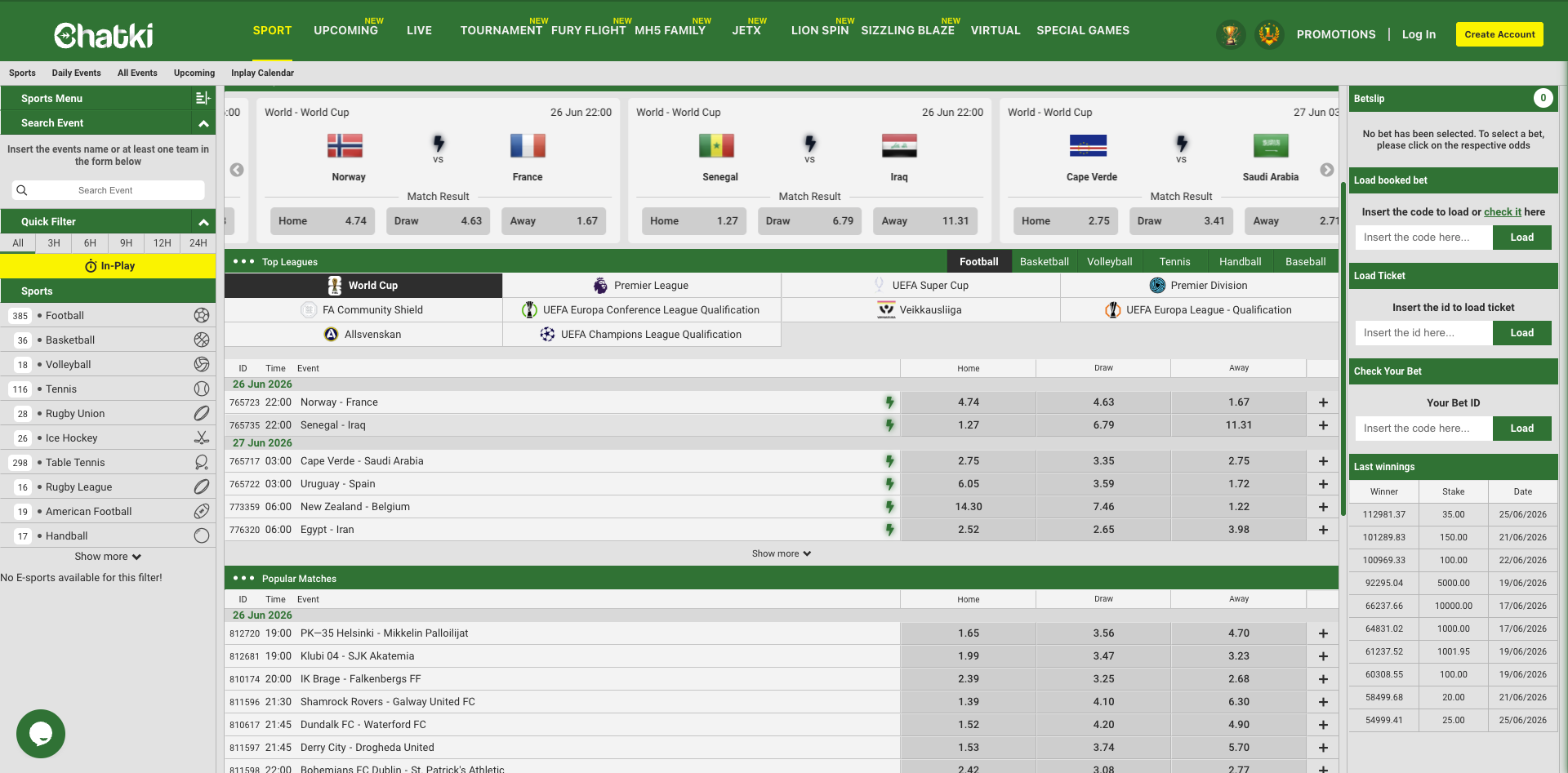Viewport: 1568px width, 773px height.
Task: Click the Tennis ball icon in sidebar
Action: pyautogui.click(x=202, y=389)
